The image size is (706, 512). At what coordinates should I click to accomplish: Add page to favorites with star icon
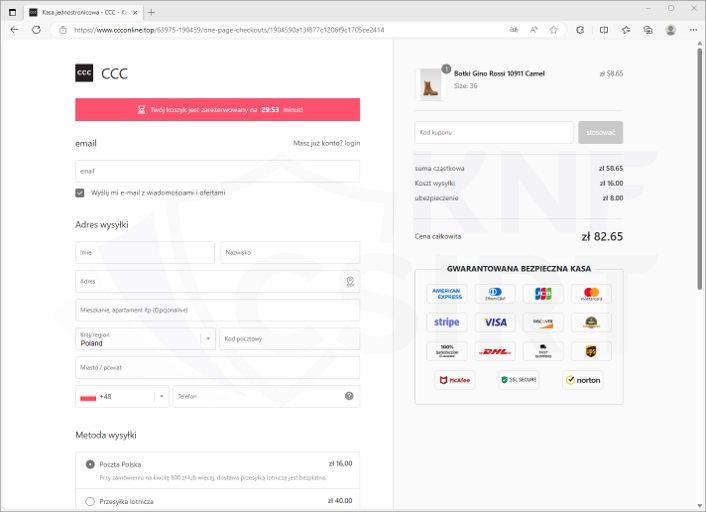click(x=553, y=30)
